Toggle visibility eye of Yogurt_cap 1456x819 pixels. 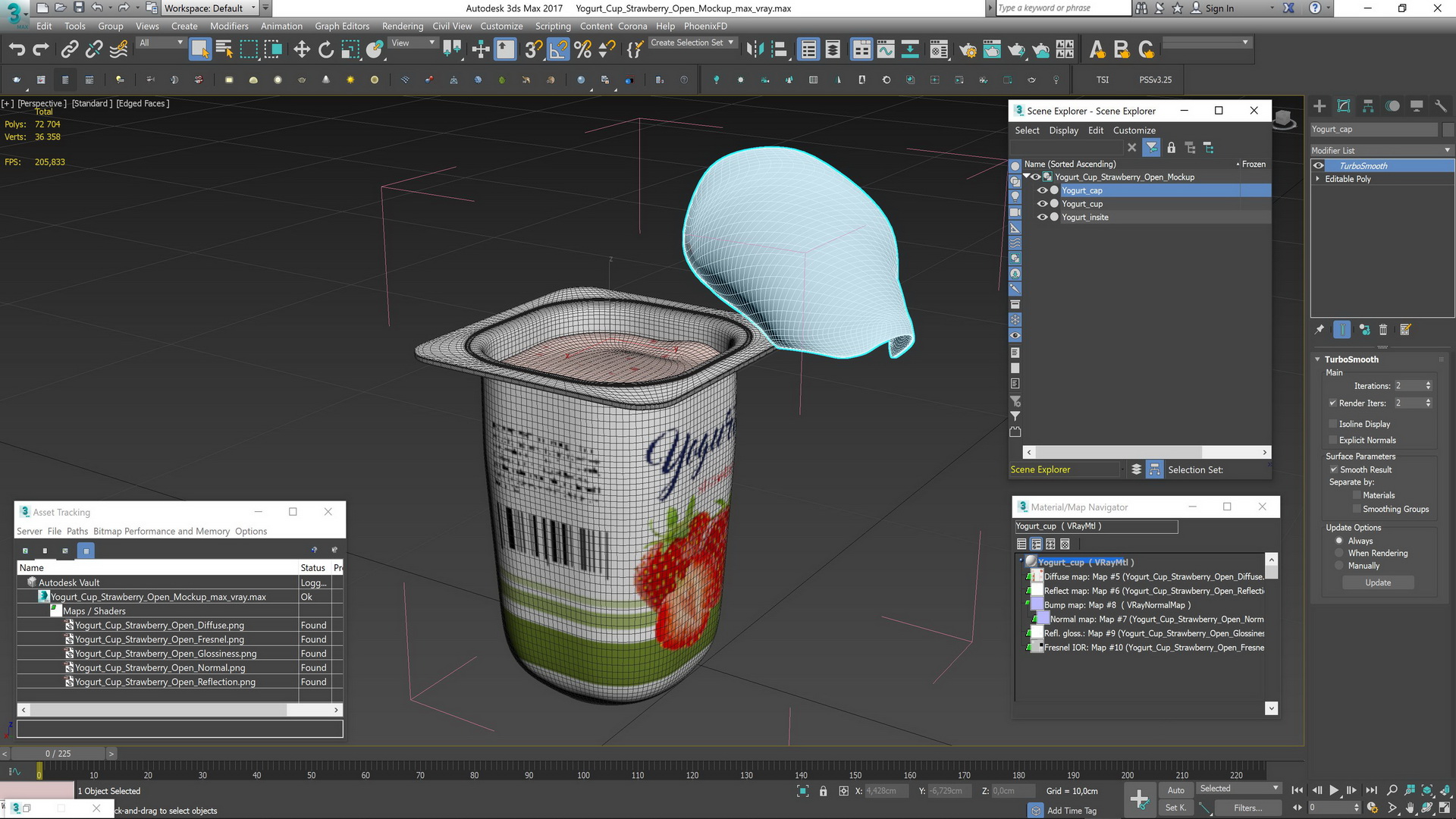(x=1042, y=190)
